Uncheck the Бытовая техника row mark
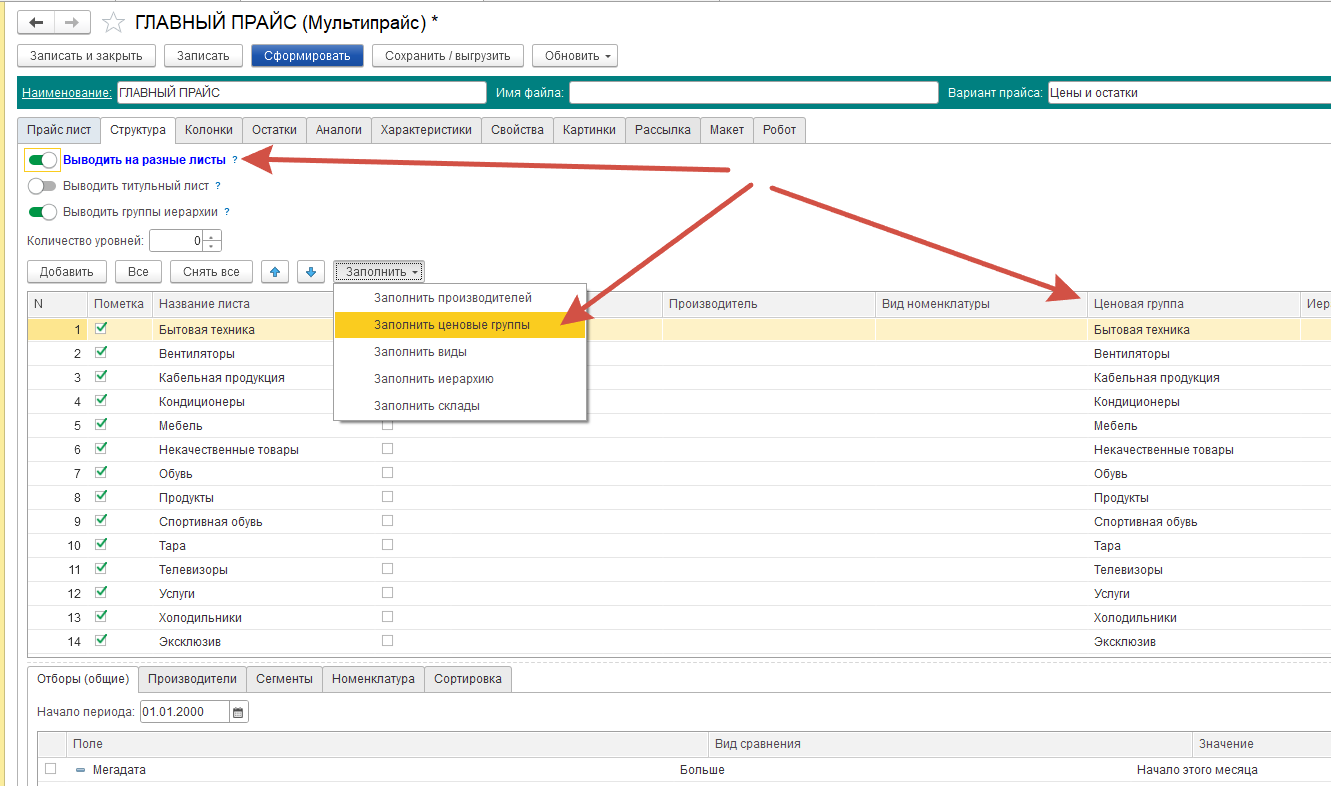Screen dimensions: 1331x786 tap(101, 328)
